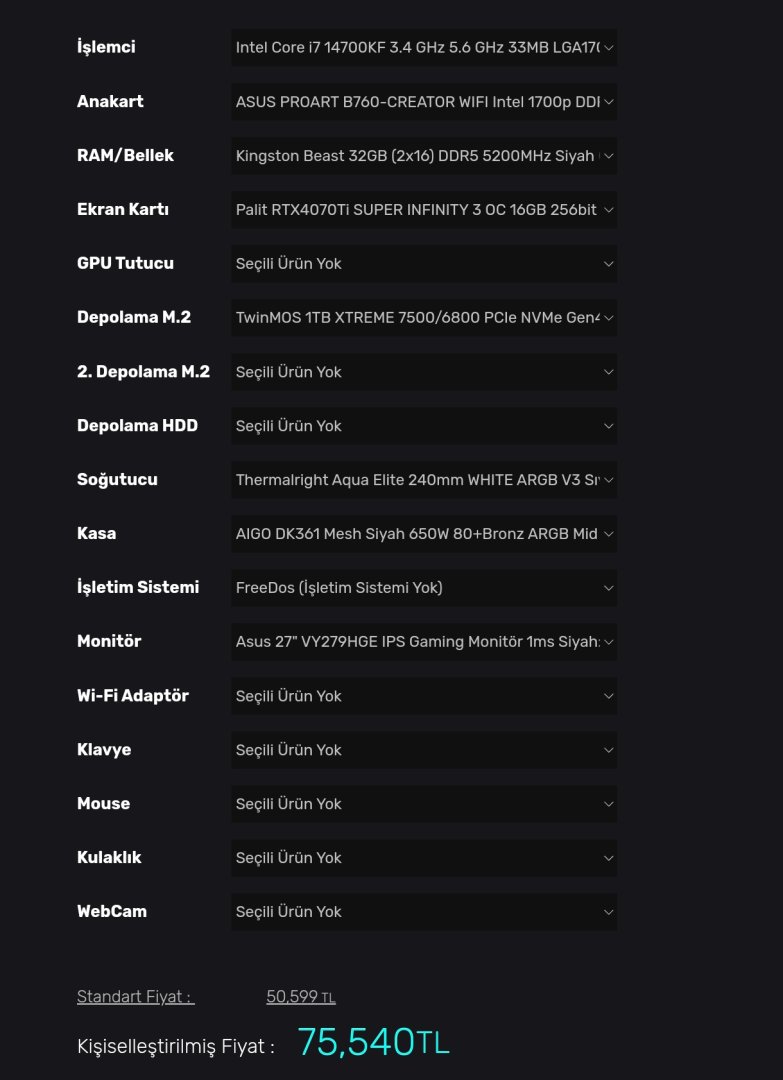The image size is (783, 1080).
Task: Click the WebCam dropdown chevron
Action: 608,911
